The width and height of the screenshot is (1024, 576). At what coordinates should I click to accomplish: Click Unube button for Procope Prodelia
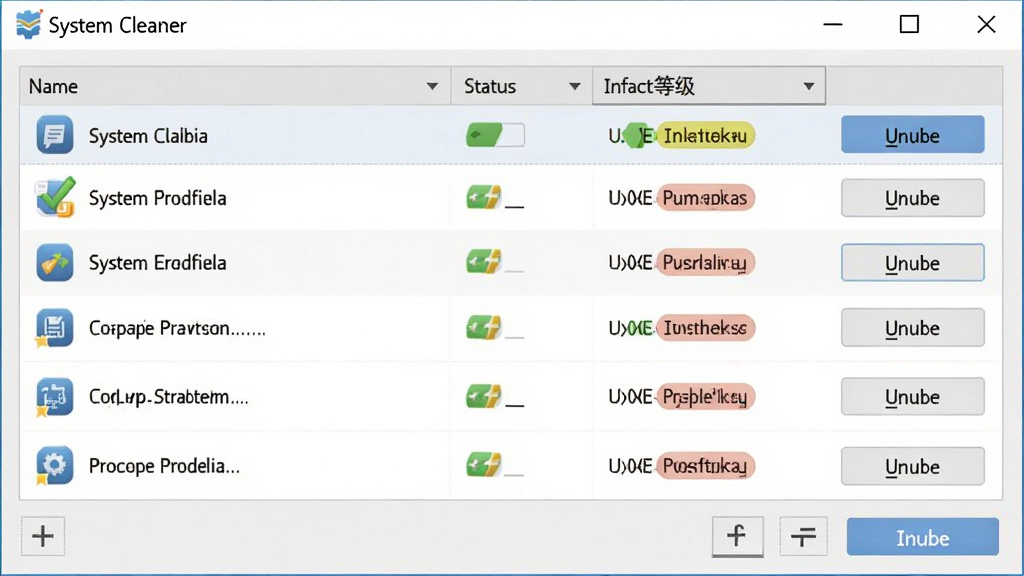click(912, 466)
